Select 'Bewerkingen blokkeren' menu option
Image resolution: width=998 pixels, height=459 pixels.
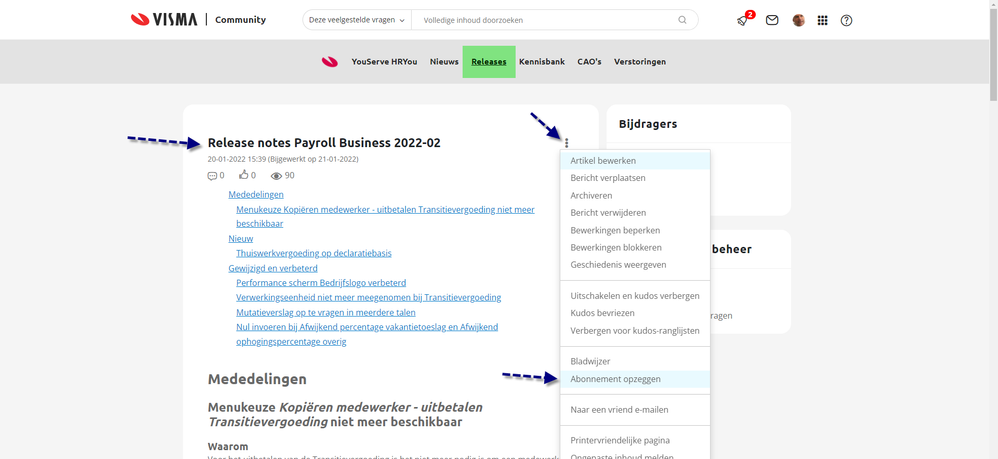[635, 248]
